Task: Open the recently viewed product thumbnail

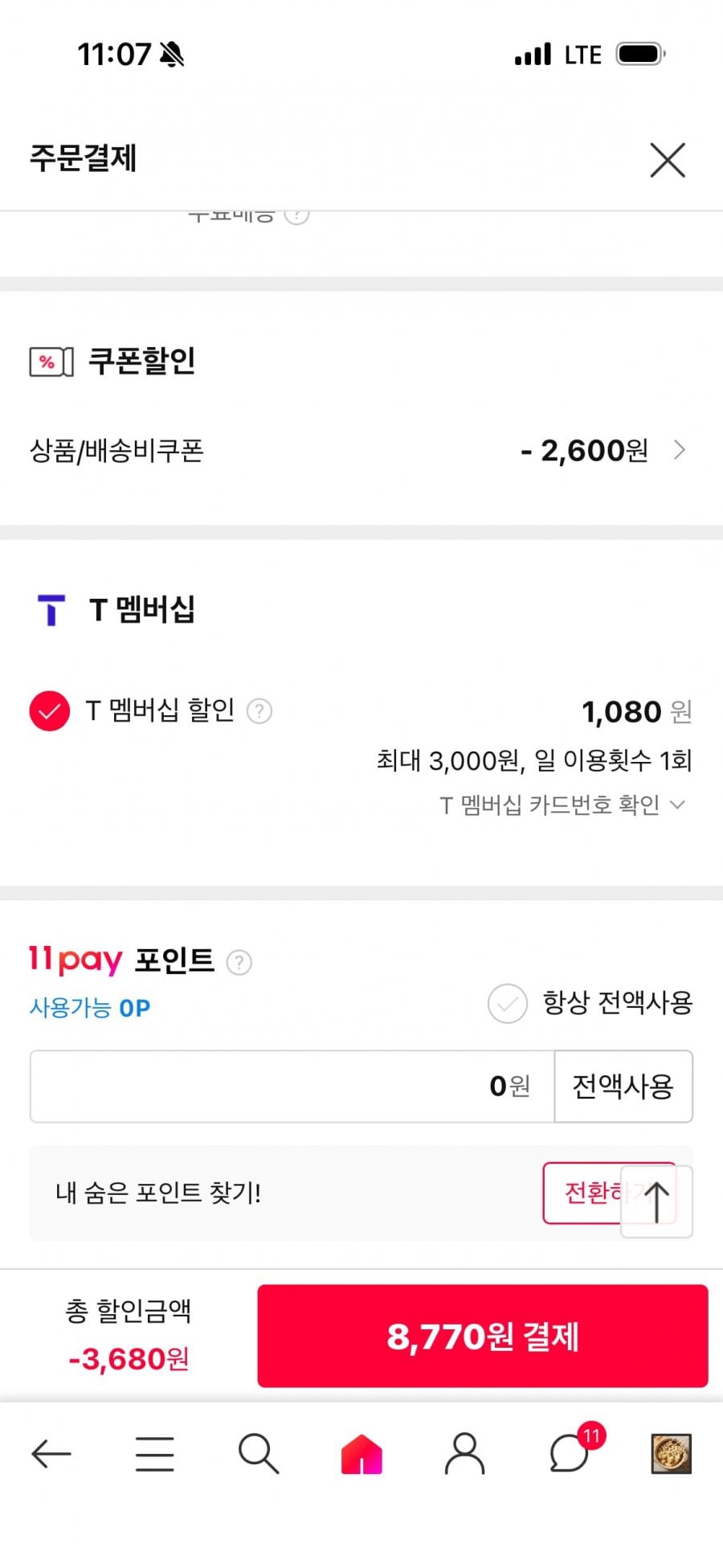Action: point(671,1454)
